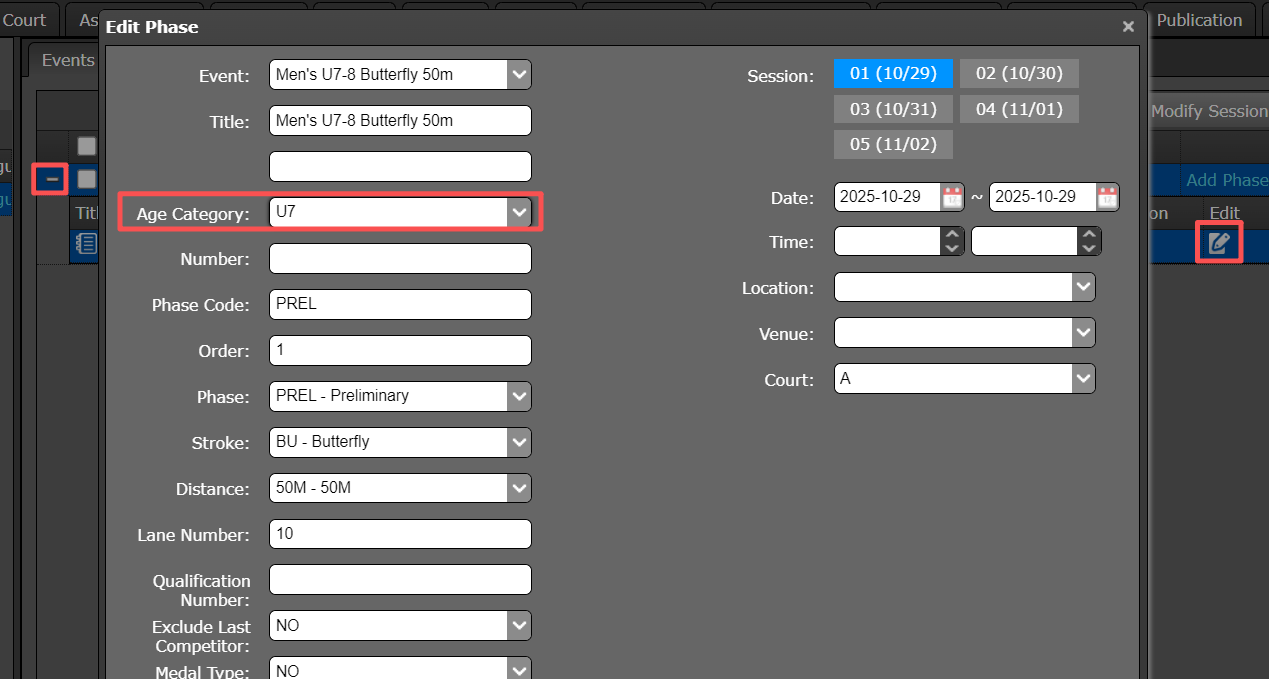This screenshot has height=679, width=1269.
Task: Open the start date calendar picker
Action: coord(952,197)
